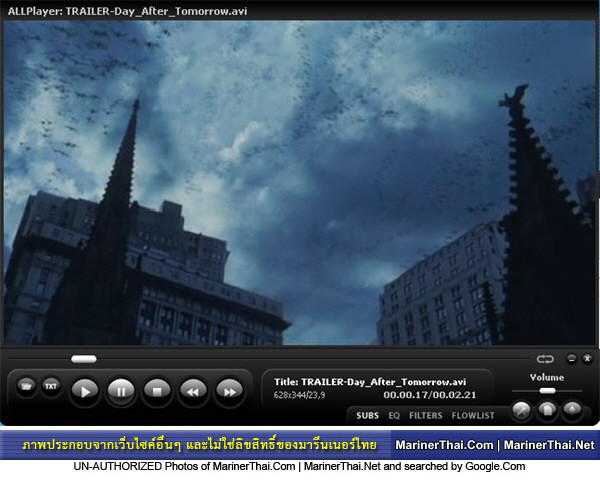Click the seek bar handle
Image resolution: width=600 pixels, height=480 pixels.
(x=84, y=359)
